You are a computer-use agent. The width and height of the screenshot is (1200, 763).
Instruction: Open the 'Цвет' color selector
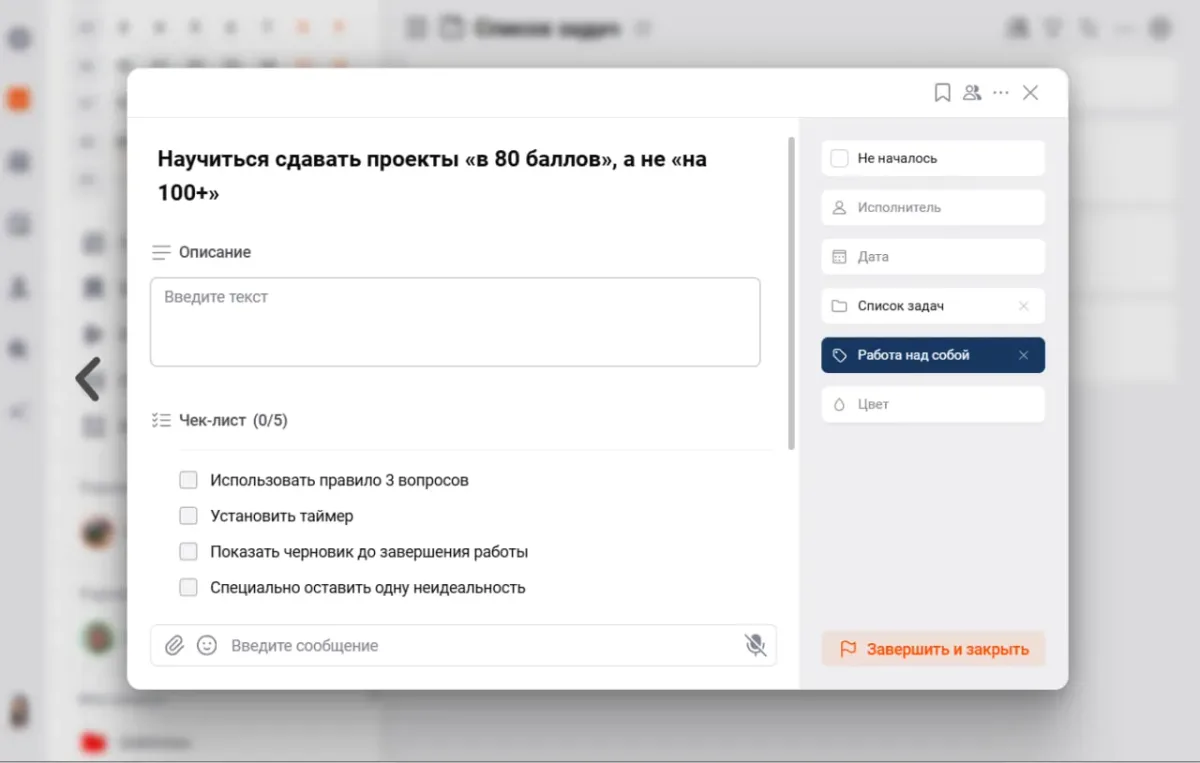click(x=932, y=404)
